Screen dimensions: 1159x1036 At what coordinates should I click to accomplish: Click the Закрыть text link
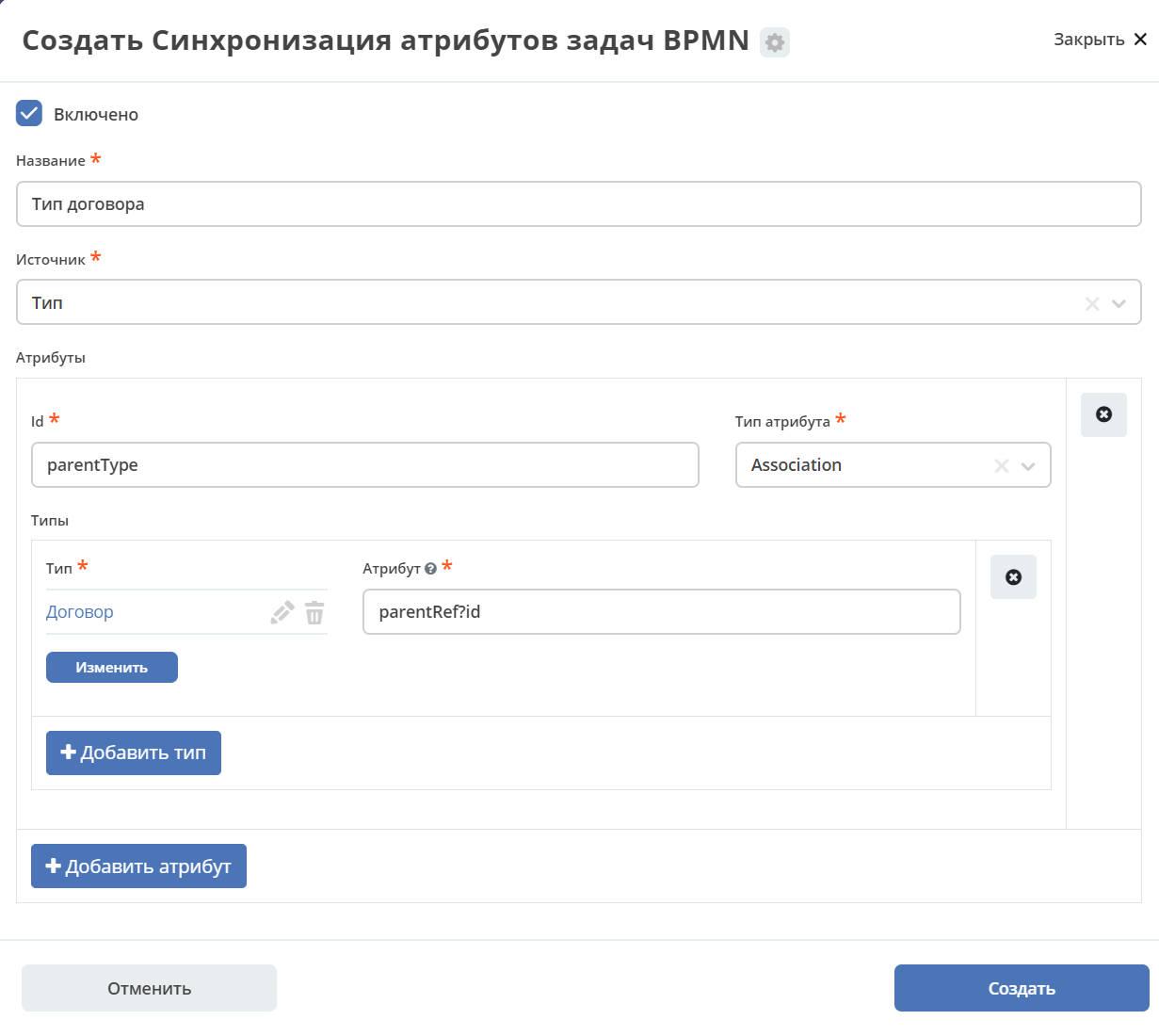pyautogui.click(x=1089, y=40)
